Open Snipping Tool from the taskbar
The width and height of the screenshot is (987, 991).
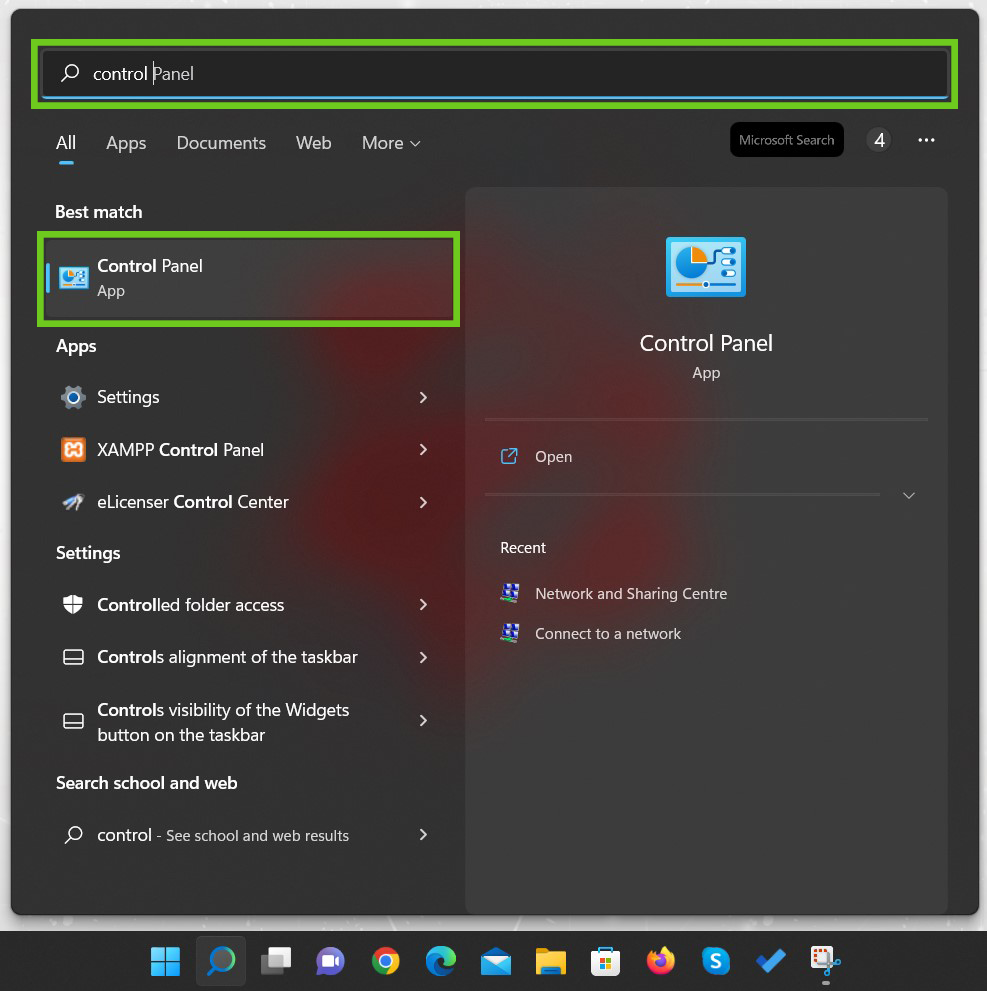(825, 962)
